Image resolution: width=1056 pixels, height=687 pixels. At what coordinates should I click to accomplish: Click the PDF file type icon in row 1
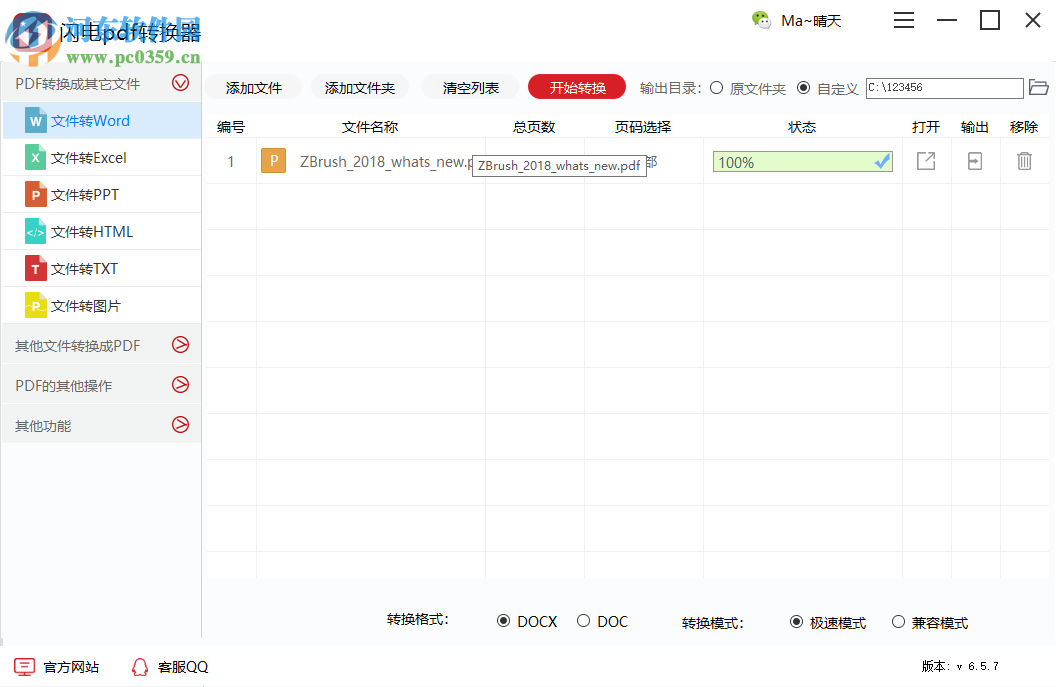[x=273, y=160]
